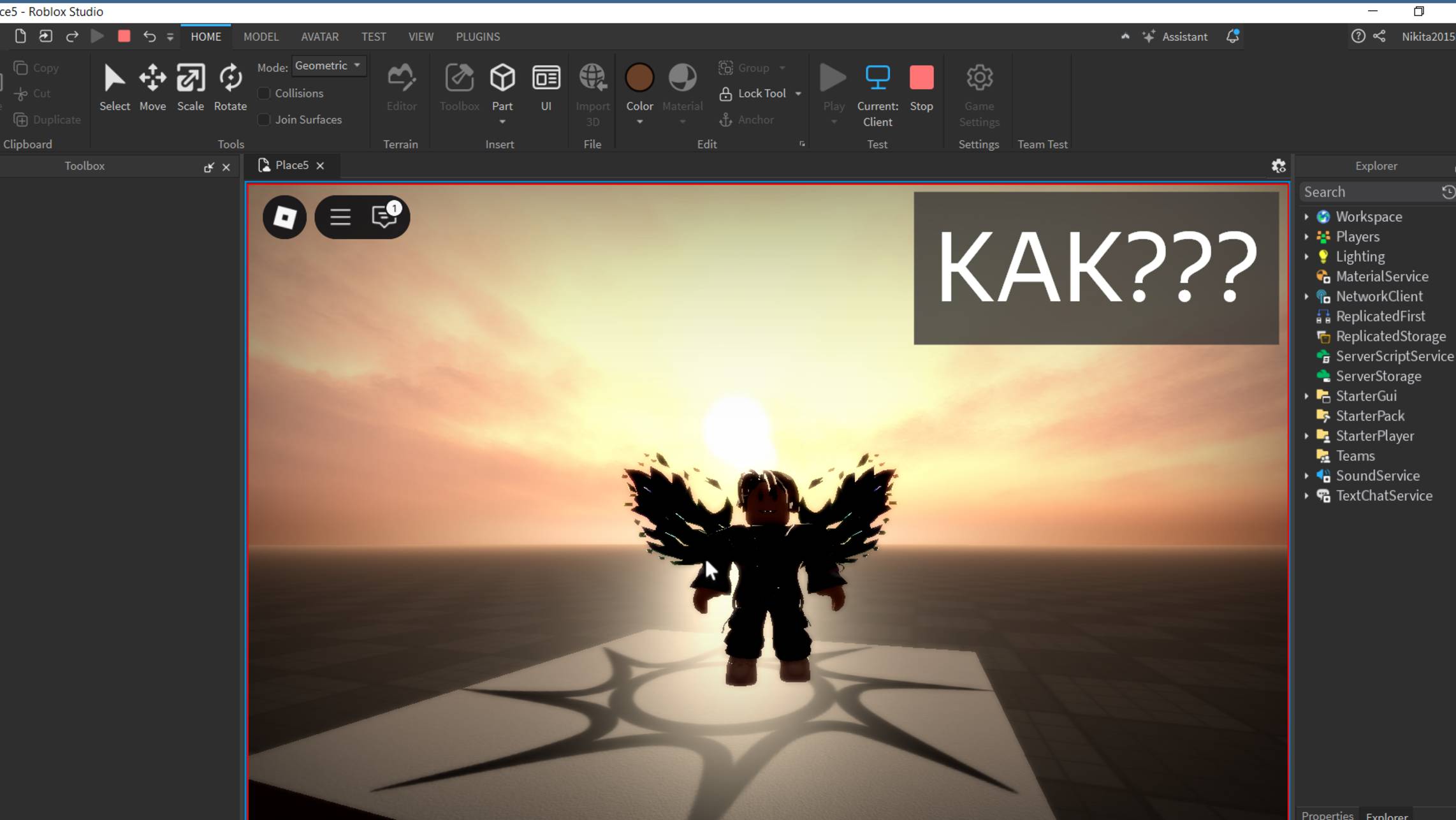The width and height of the screenshot is (1456, 820).
Task: Open the Geometric mode dropdown
Action: tap(328, 66)
